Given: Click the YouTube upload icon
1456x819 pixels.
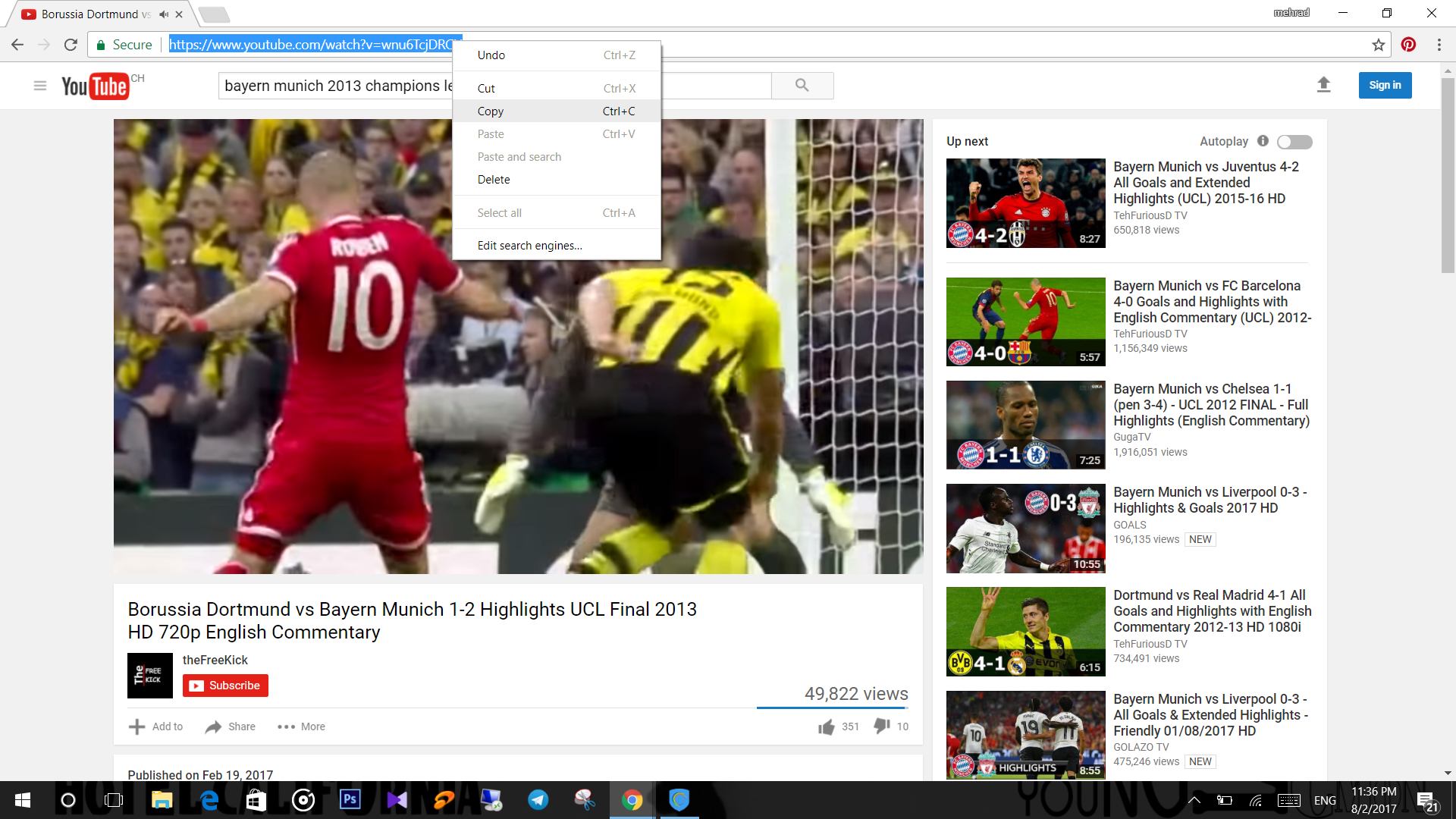Looking at the screenshot, I should [1323, 85].
